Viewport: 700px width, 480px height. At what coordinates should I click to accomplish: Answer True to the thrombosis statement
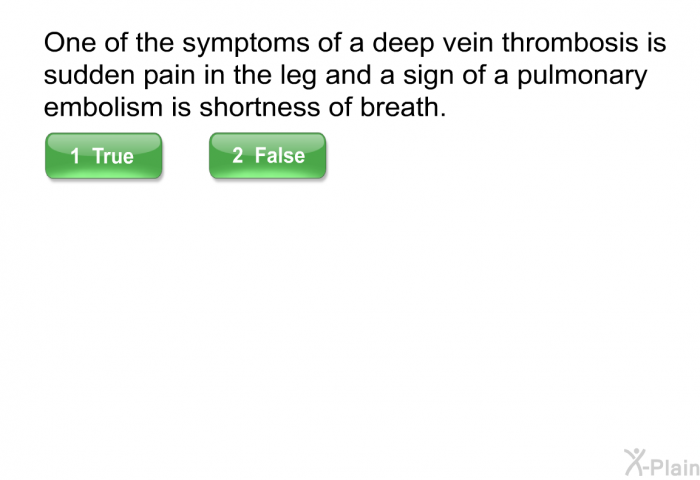point(104,156)
